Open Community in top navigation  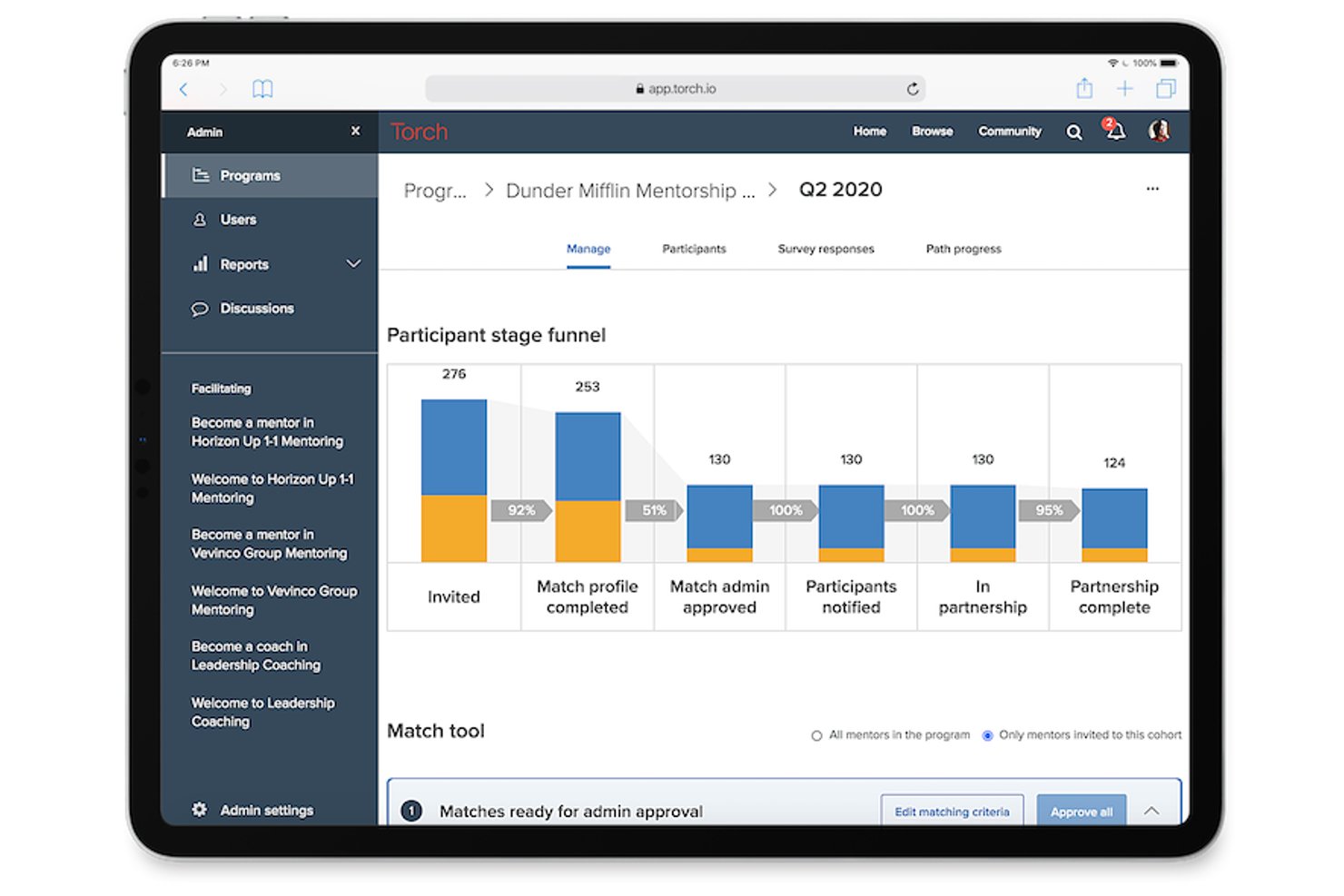[x=1009, y=132]
